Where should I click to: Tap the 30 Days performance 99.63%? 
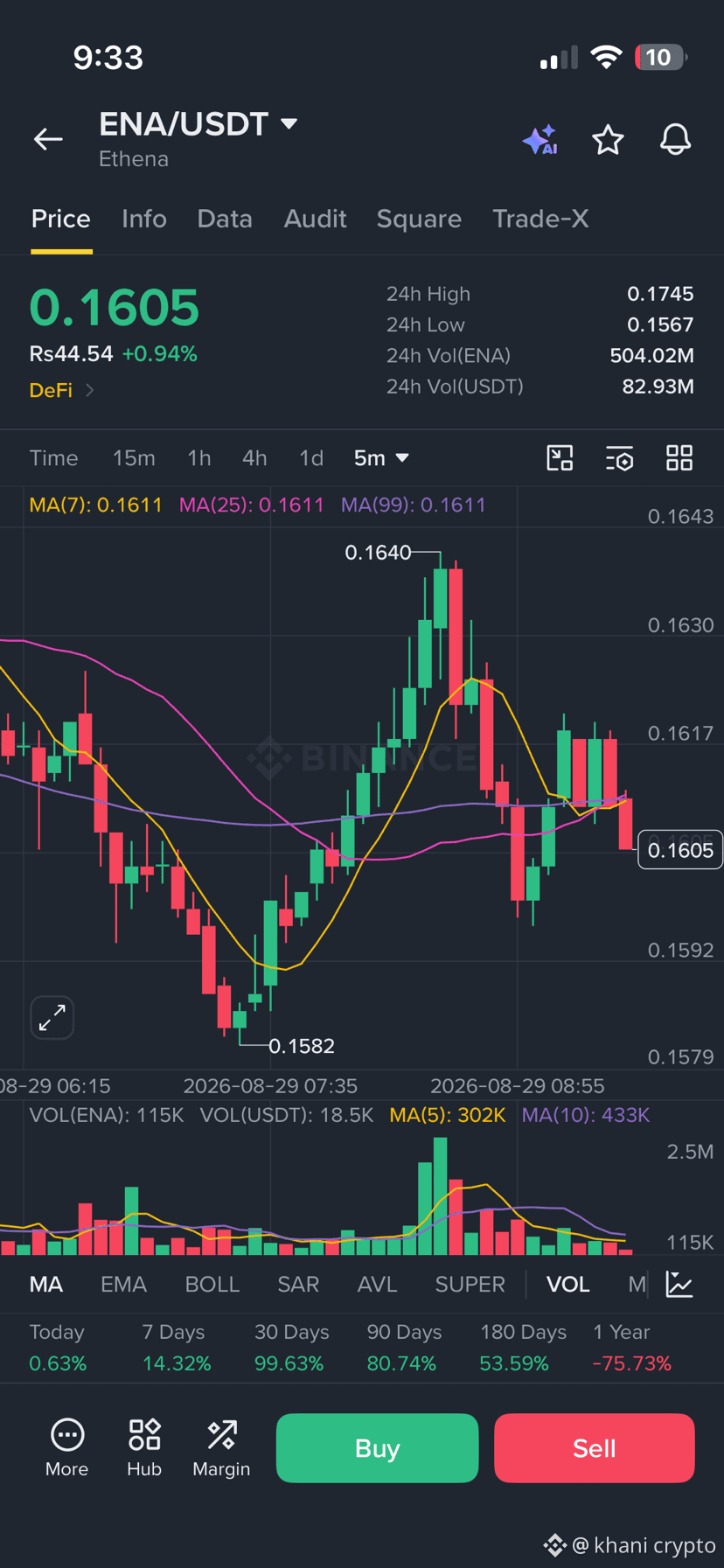[289, 1363]
